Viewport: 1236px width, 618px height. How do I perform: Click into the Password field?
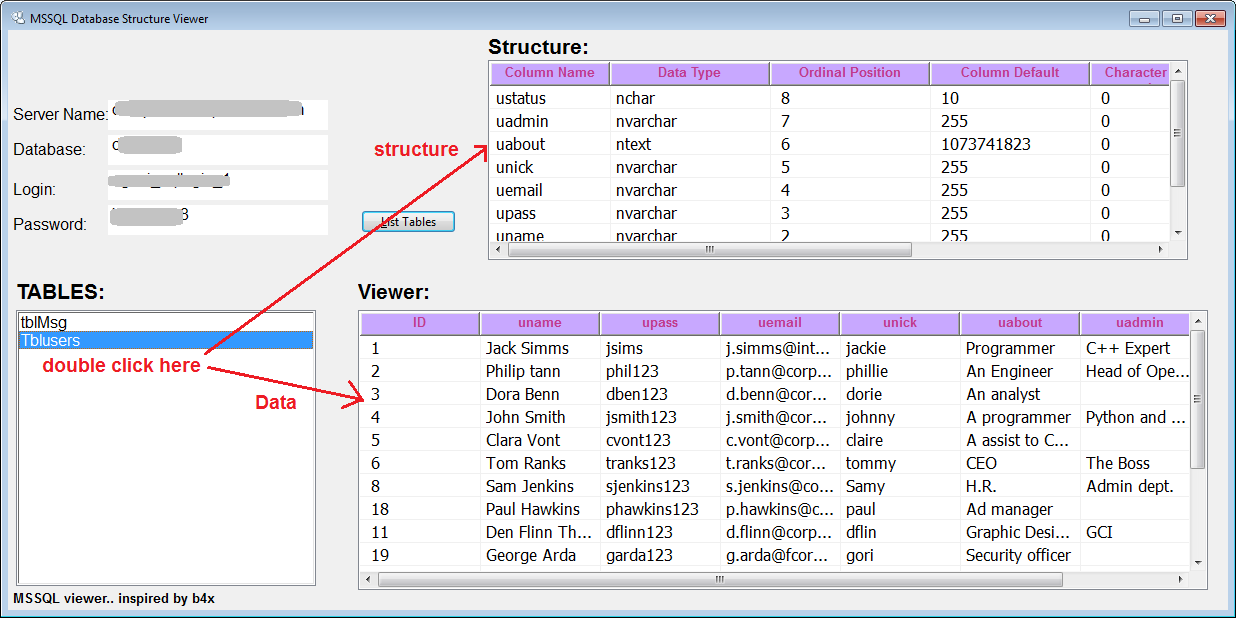(218, 220)
